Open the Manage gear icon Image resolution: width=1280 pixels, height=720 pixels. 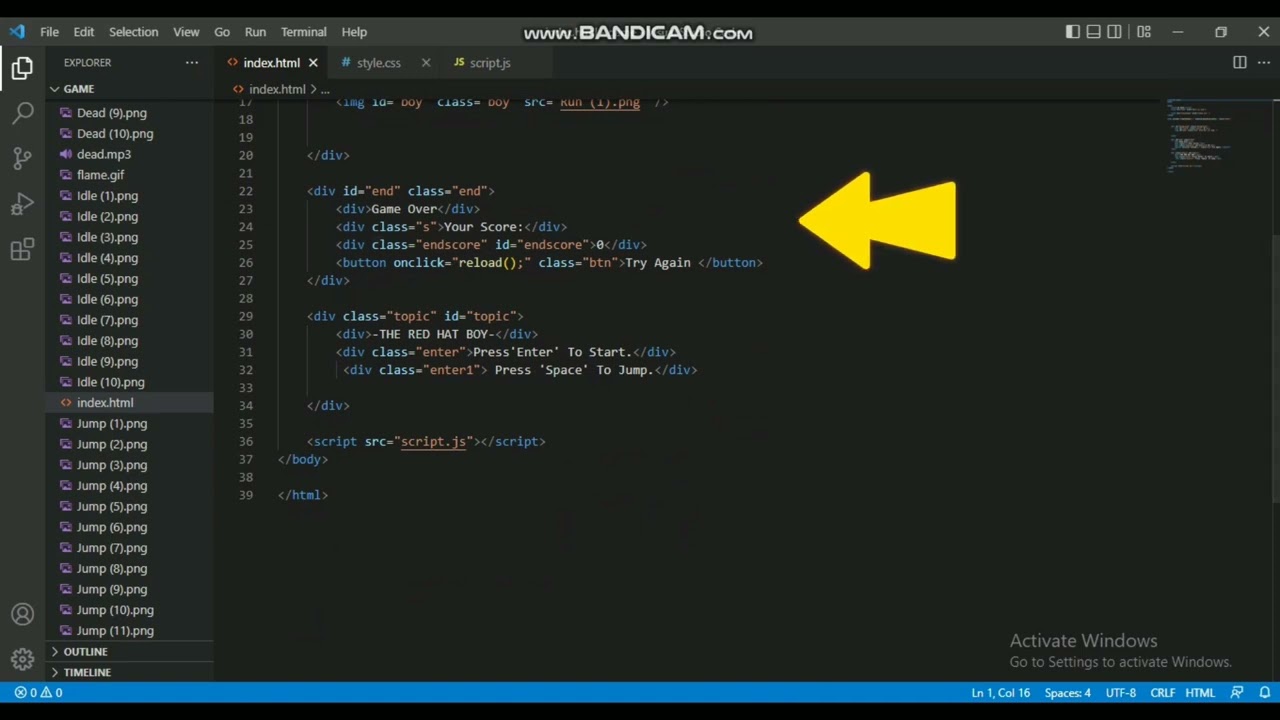pyautogui.click(x=22, y=659)
